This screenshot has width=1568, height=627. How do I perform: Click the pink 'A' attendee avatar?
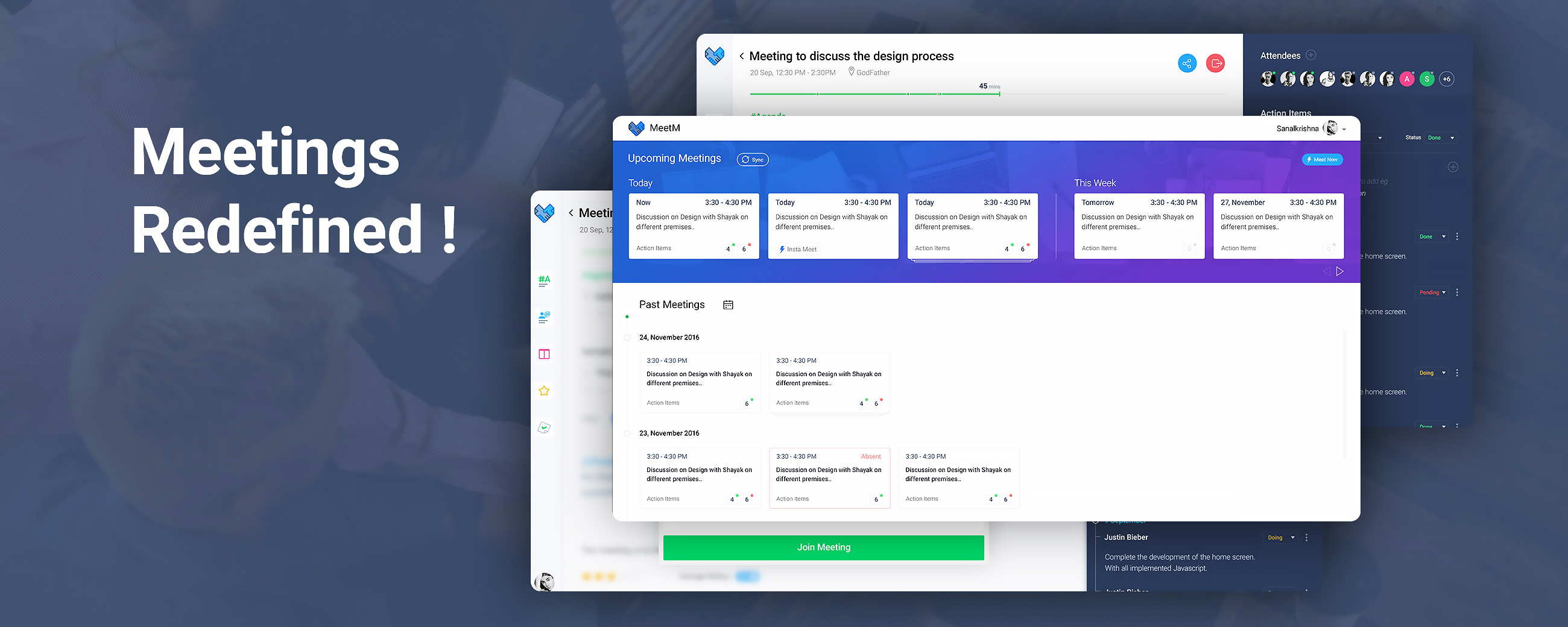coord(1407,79)
